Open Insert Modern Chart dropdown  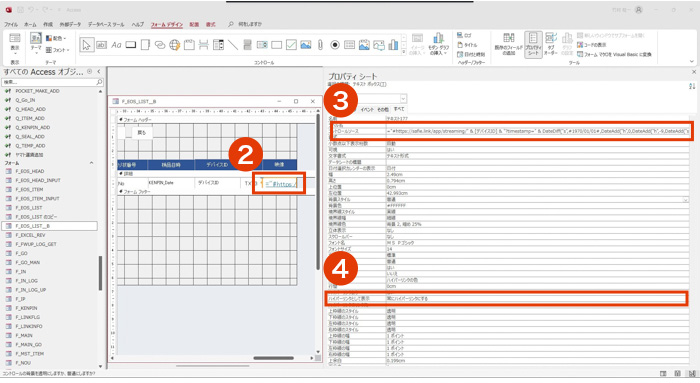pos(438,44)
